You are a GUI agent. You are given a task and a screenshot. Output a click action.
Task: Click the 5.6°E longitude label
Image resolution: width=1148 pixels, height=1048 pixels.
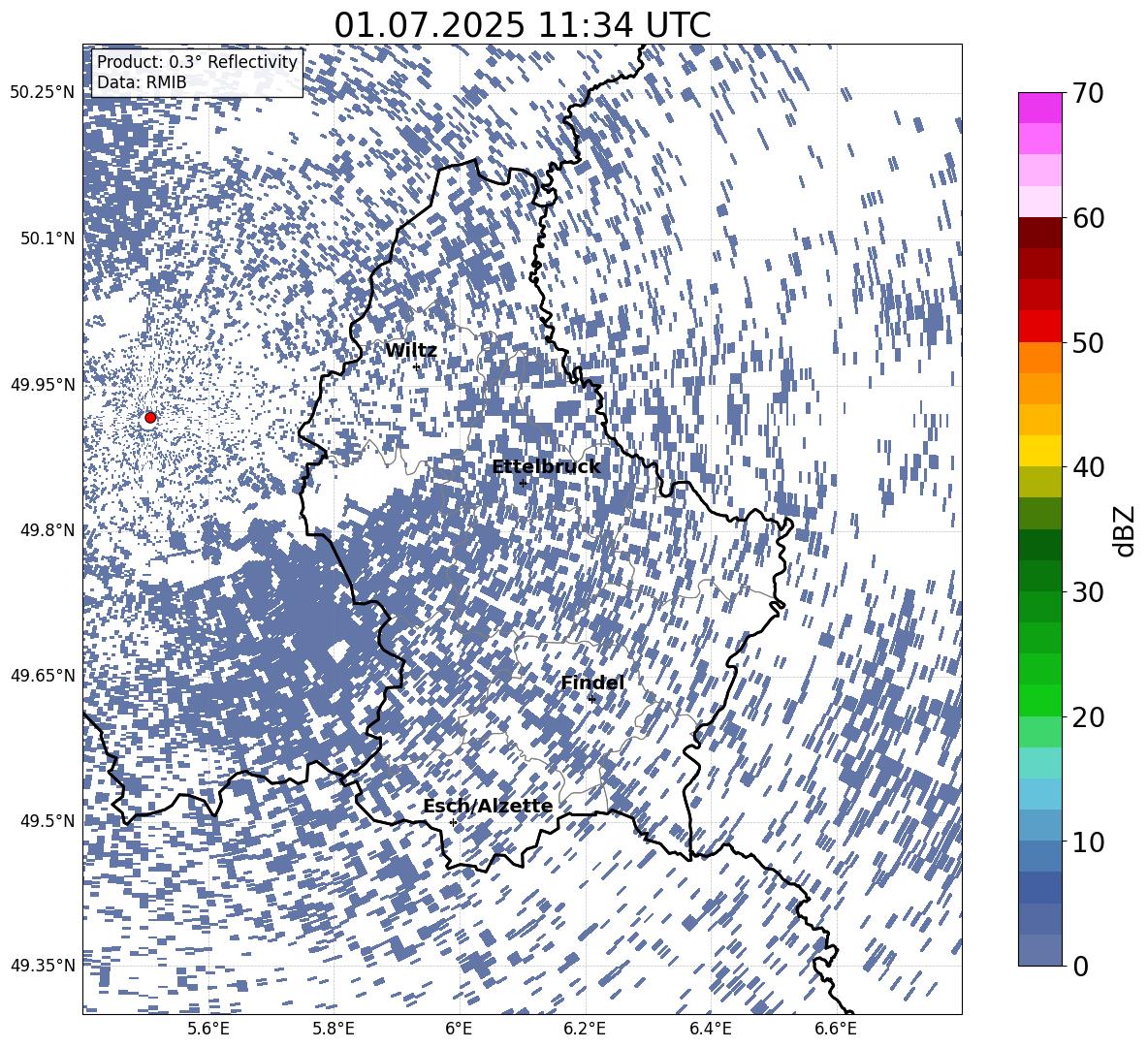click(x=208, y=1029)
